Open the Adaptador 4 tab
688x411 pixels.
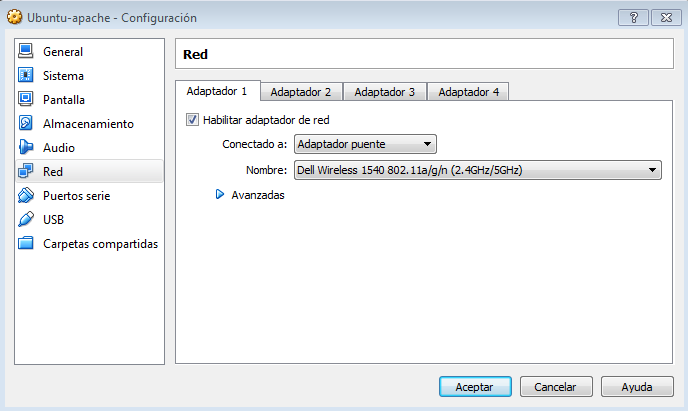tap(468, 92)
